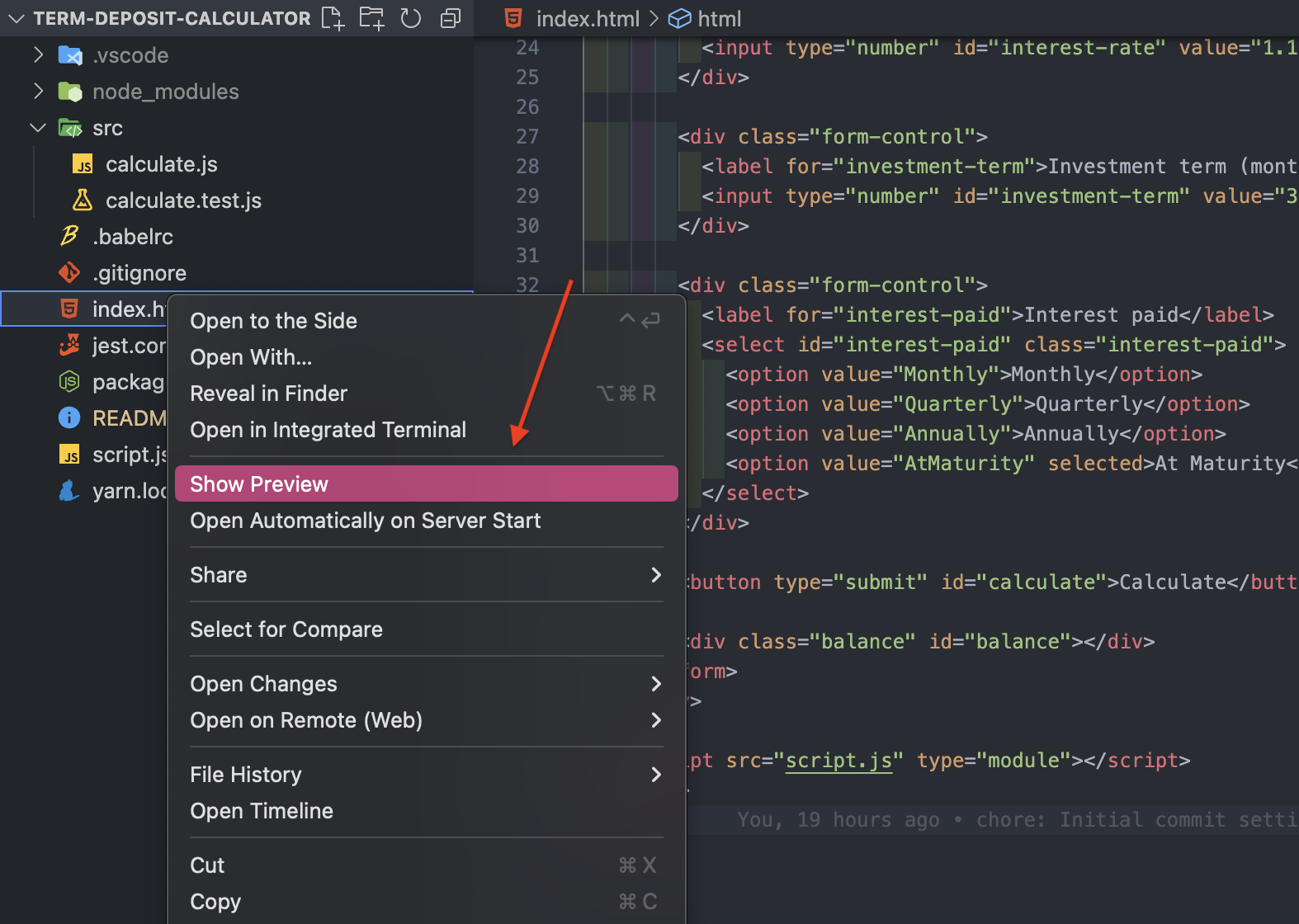Collapse the src folder chevron

(38, 127)
